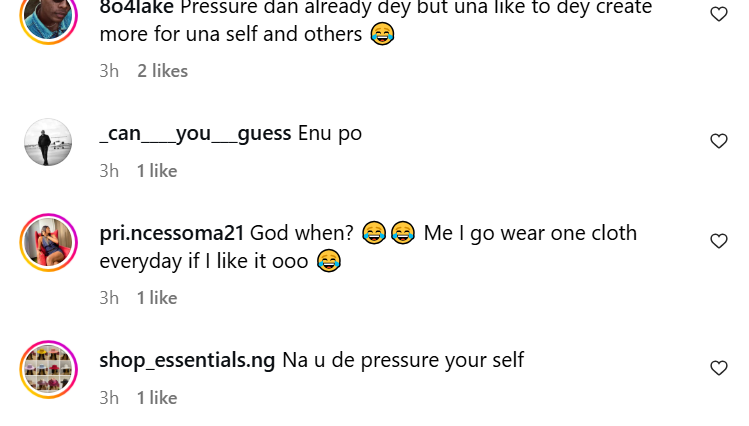Viewport: 749px width, 426px height.
Task: Open shop_essentials.ng profile avatar
Action: click(x=48, y=370)
